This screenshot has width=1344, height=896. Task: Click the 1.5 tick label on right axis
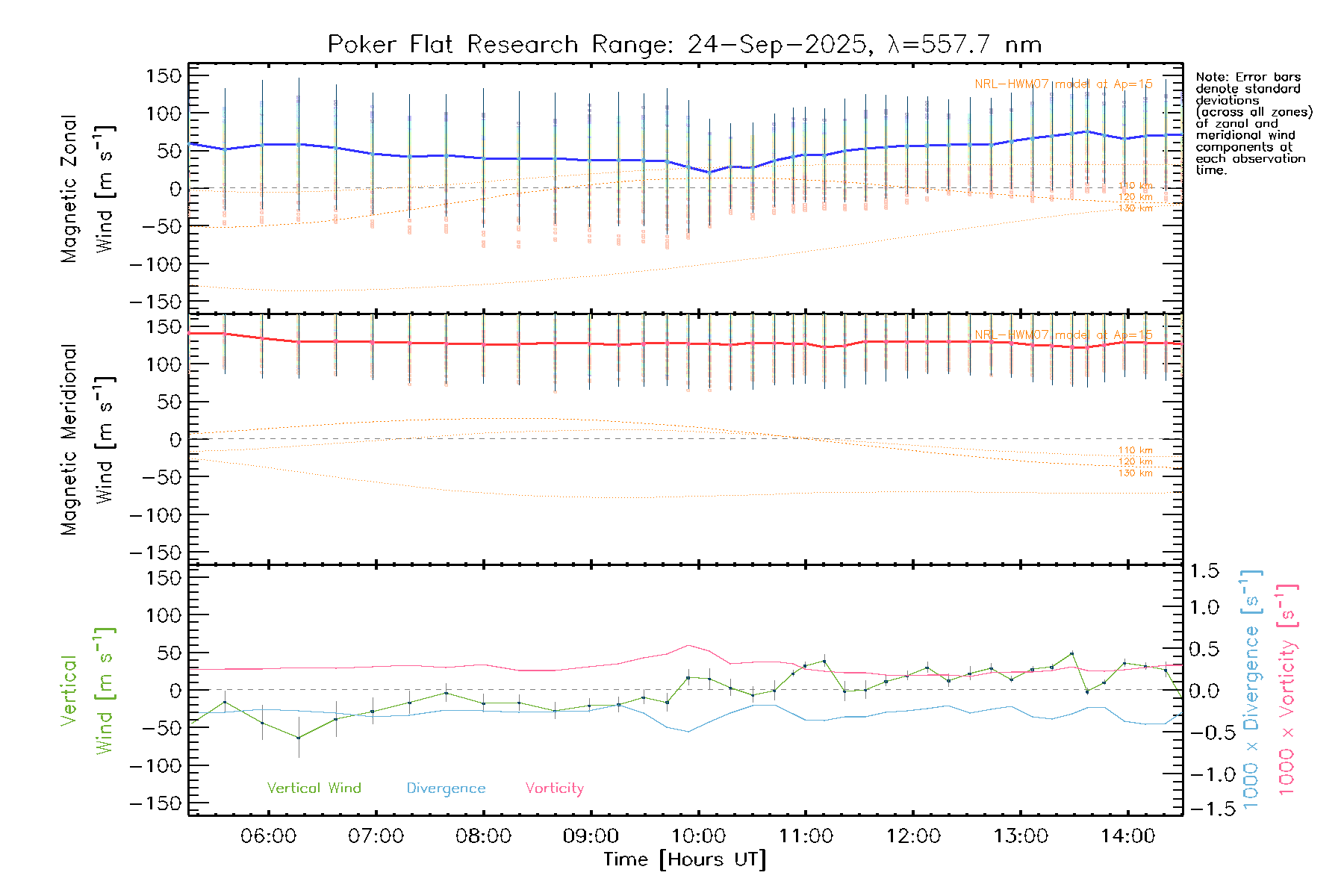click(x=1204, y=571)
